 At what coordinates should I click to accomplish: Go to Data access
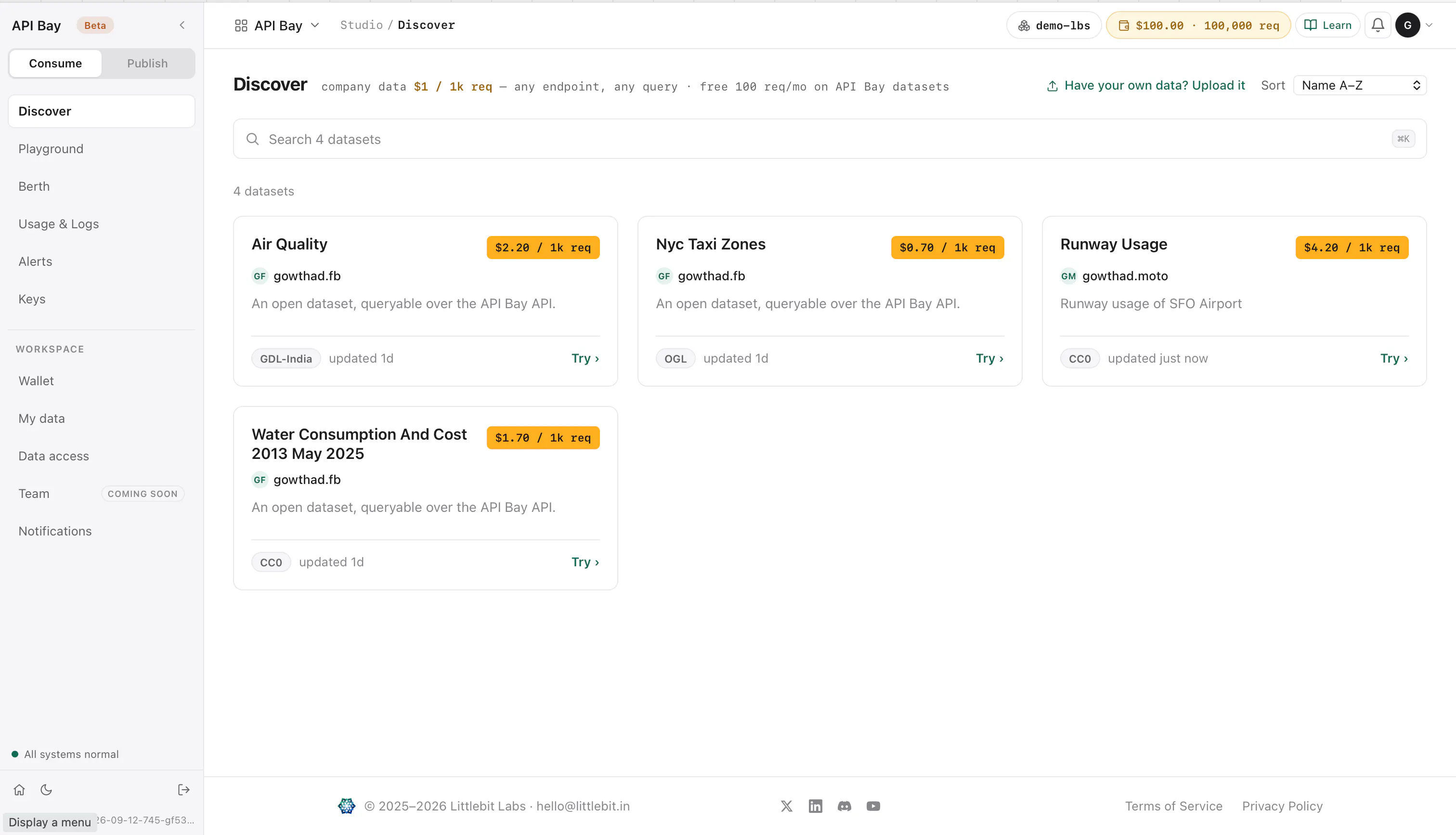click(102, 456)
